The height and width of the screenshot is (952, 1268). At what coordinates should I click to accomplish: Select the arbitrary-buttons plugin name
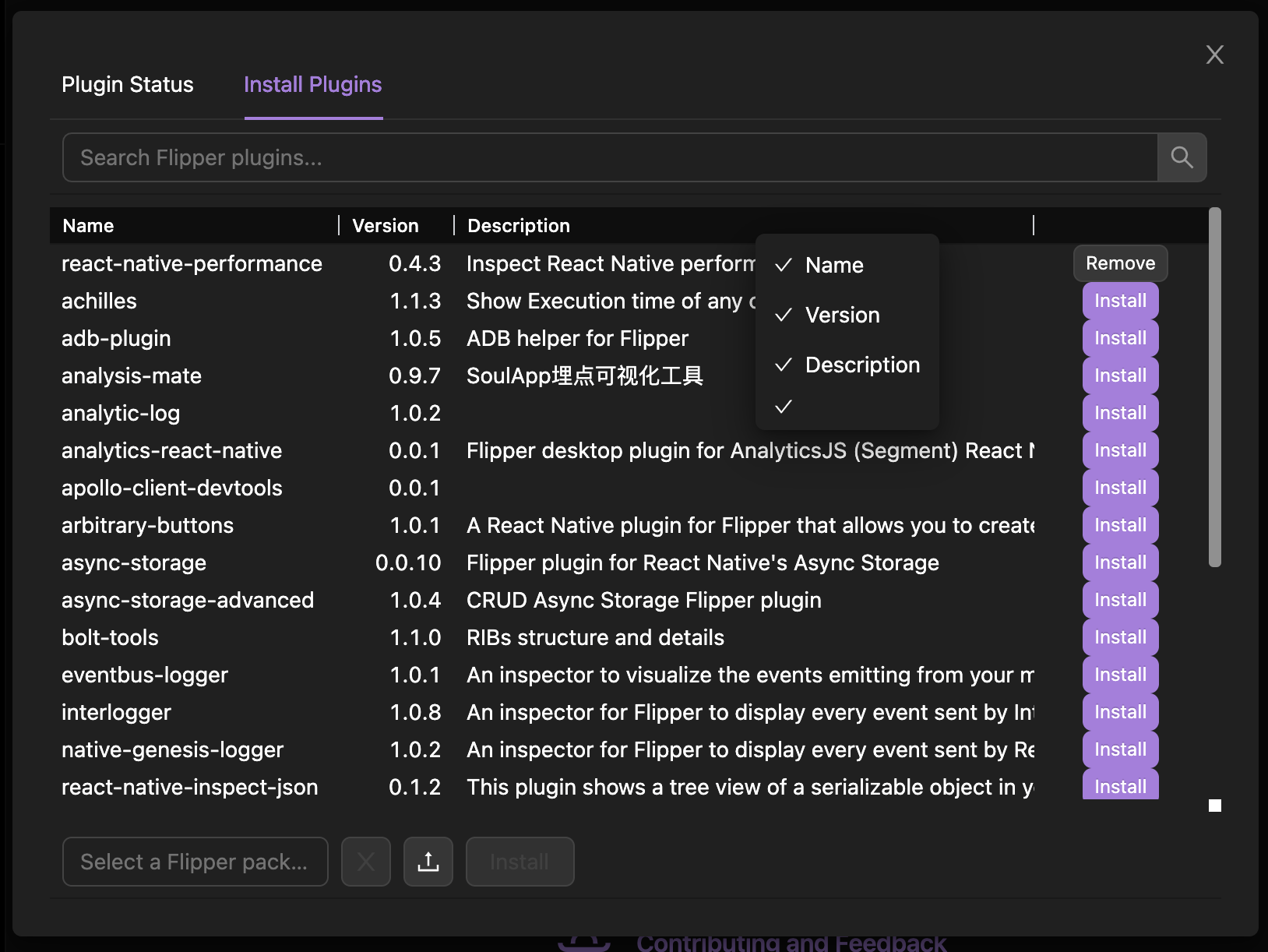coord(147,525)
